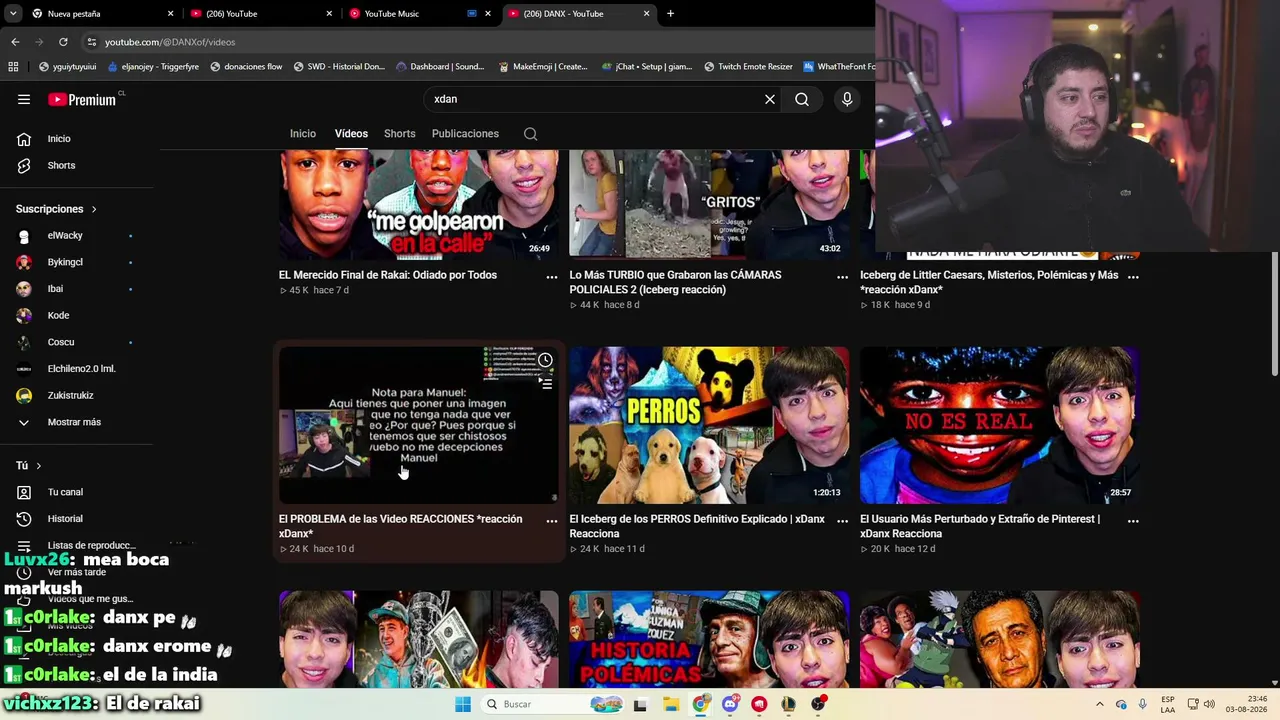The width and height of the screenshot is (1280, 720).
Task: Clear the 'xdan' search text
Action: 770,99
